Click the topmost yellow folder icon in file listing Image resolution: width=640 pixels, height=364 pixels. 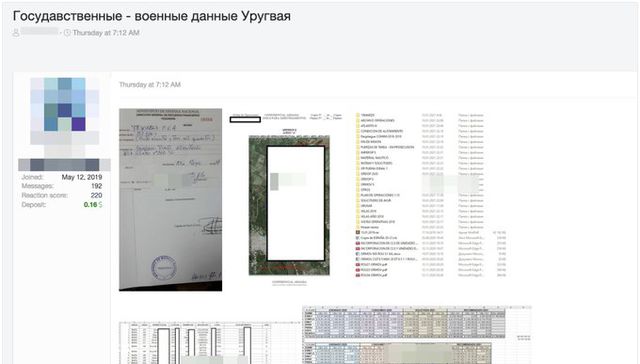[x=358, y=115]
